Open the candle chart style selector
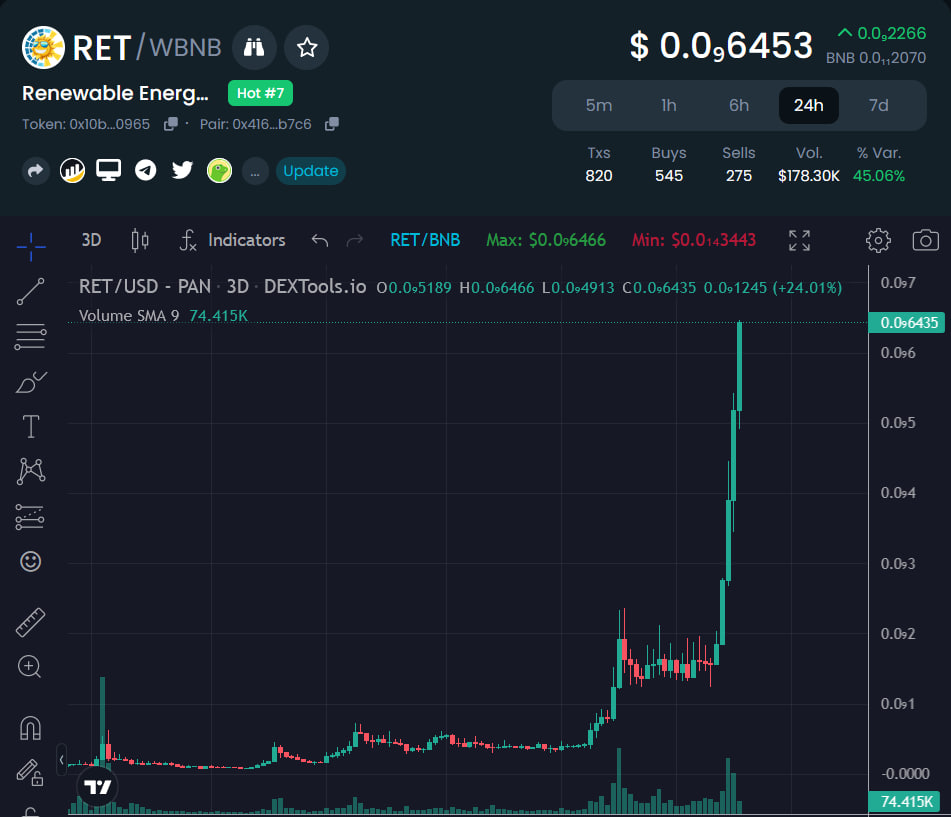The image size is (951, 817). click(139, 240)
